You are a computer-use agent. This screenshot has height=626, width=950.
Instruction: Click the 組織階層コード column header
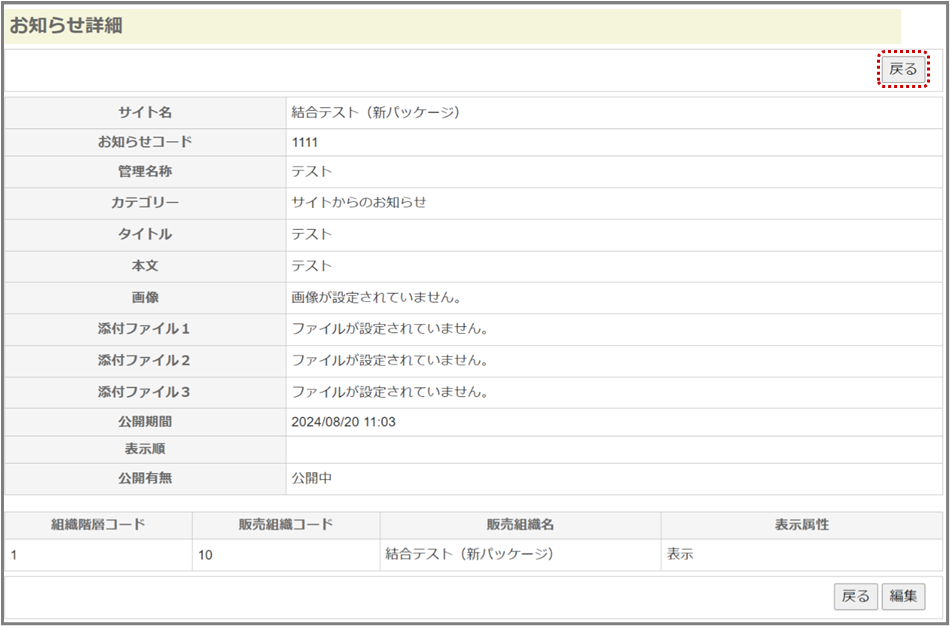click(x=98, y=525)
